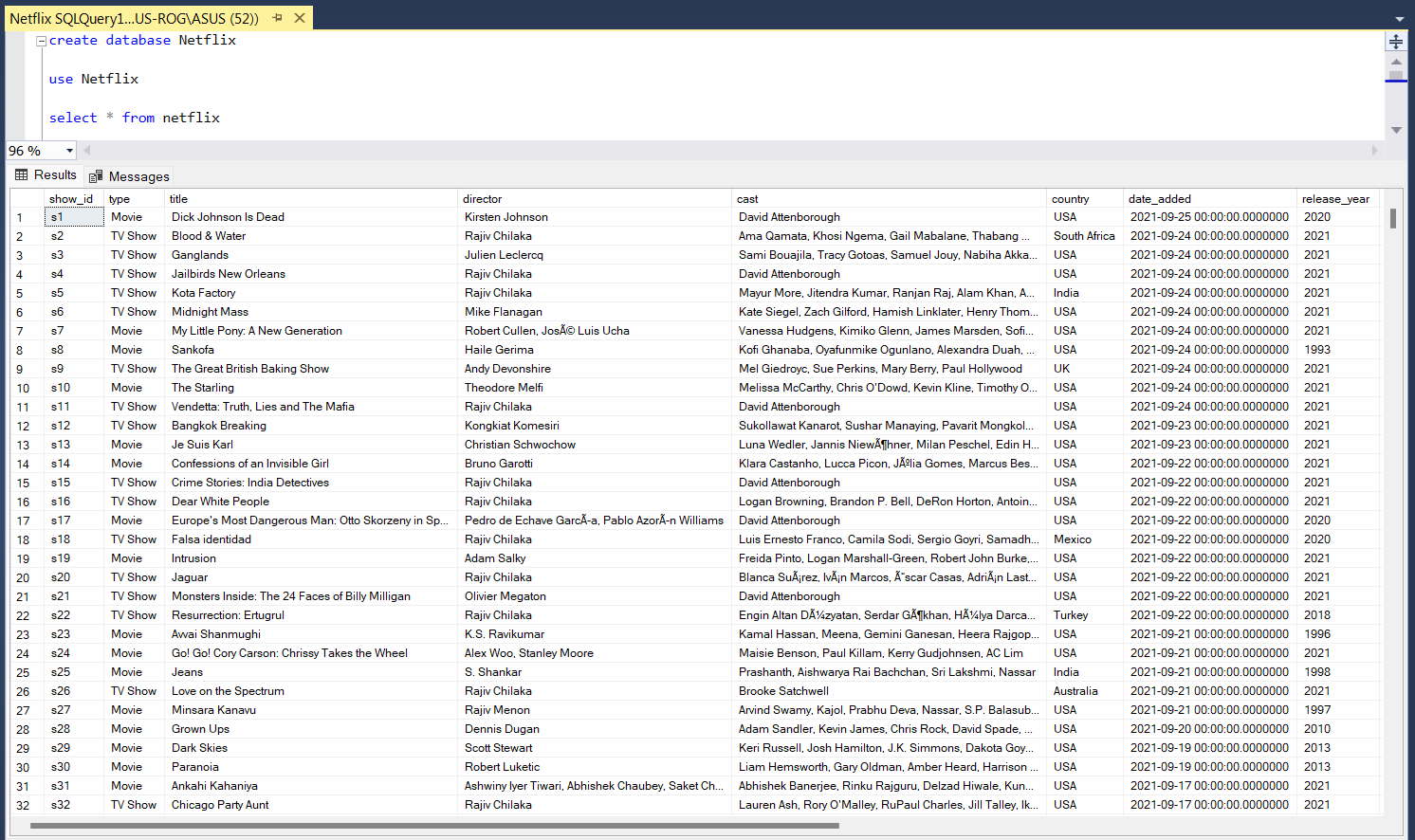Click the editor vertical scrollbar down arrow
Viewport: 1415px width, 840px height.
[1396, 130]
